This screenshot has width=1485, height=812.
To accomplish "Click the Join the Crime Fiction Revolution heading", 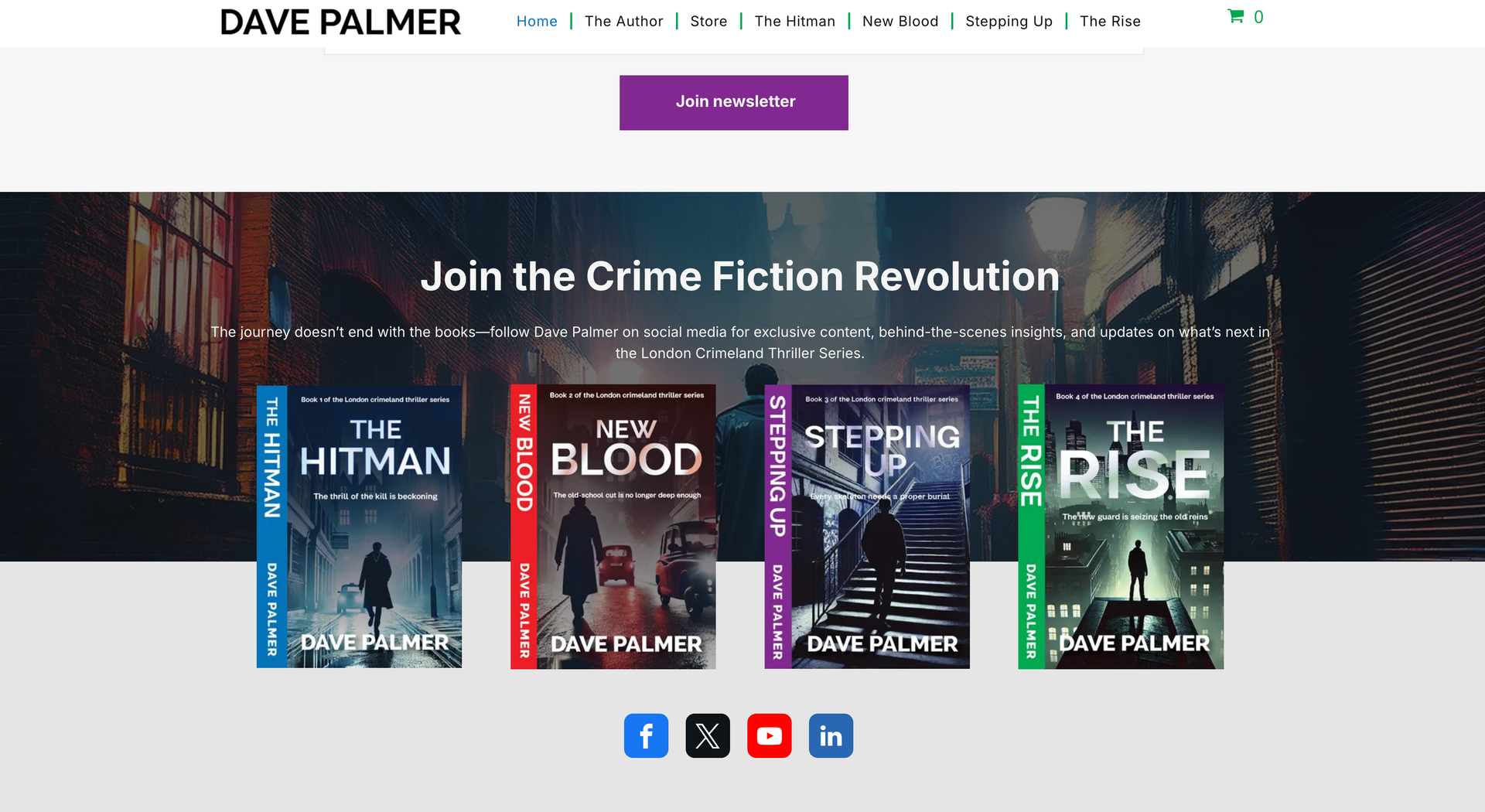I will tap(740, 276).
